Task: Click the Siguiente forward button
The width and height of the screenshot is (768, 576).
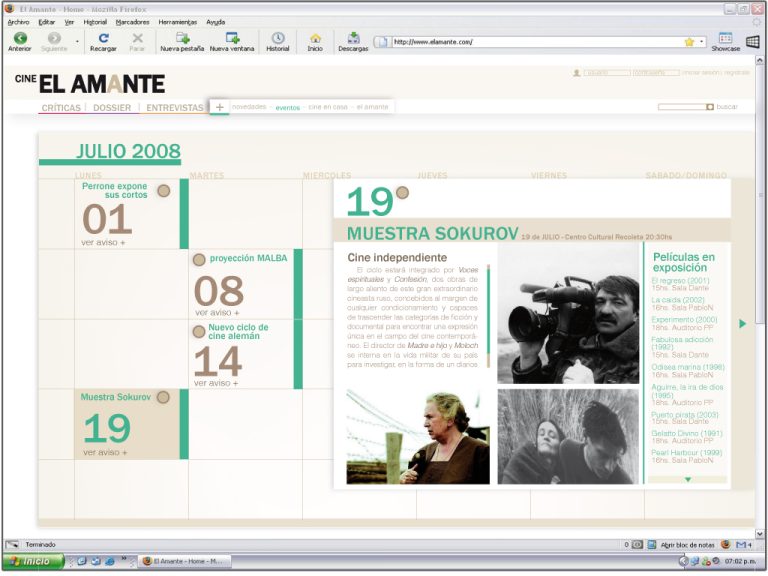Action: click(x=54, y=42)
